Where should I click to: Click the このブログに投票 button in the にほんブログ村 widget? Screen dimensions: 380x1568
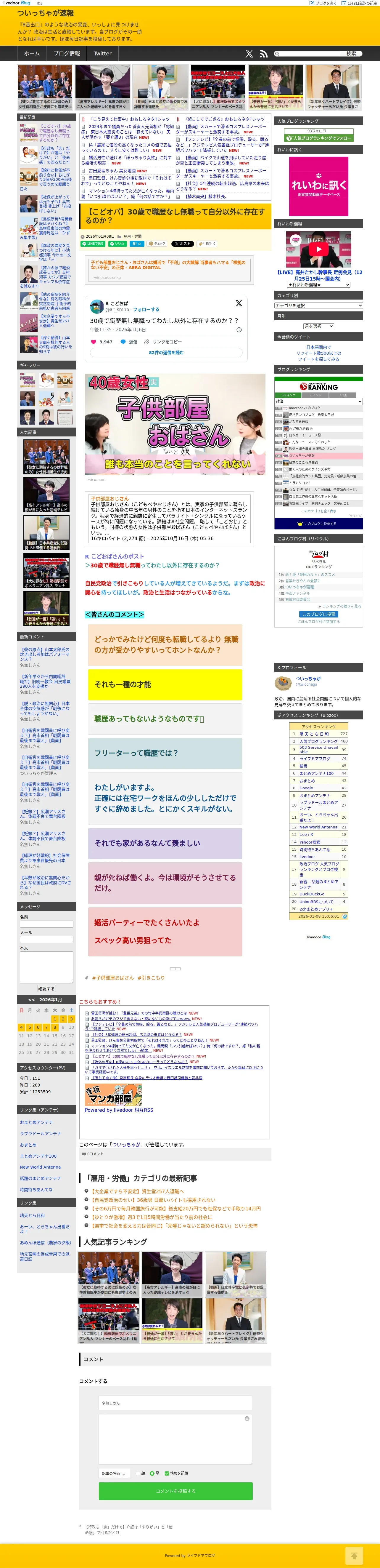319,614
